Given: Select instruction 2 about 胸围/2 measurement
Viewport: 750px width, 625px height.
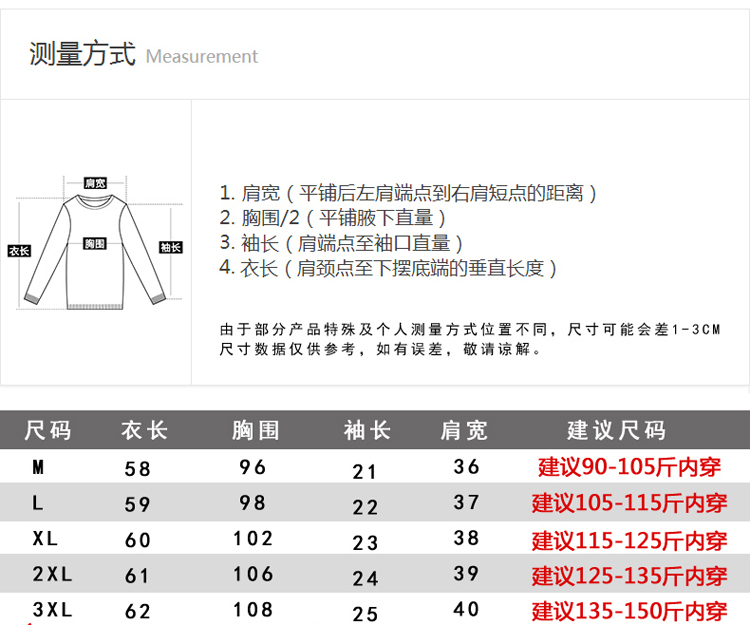Looking at the screenshot, I should click(x=332, y=218).
